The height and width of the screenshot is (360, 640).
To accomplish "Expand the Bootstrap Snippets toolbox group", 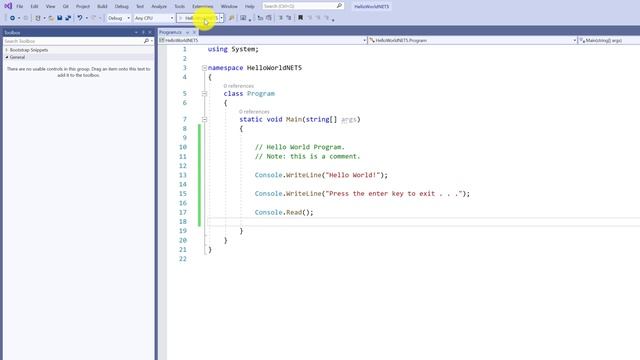I will point(7,50).
